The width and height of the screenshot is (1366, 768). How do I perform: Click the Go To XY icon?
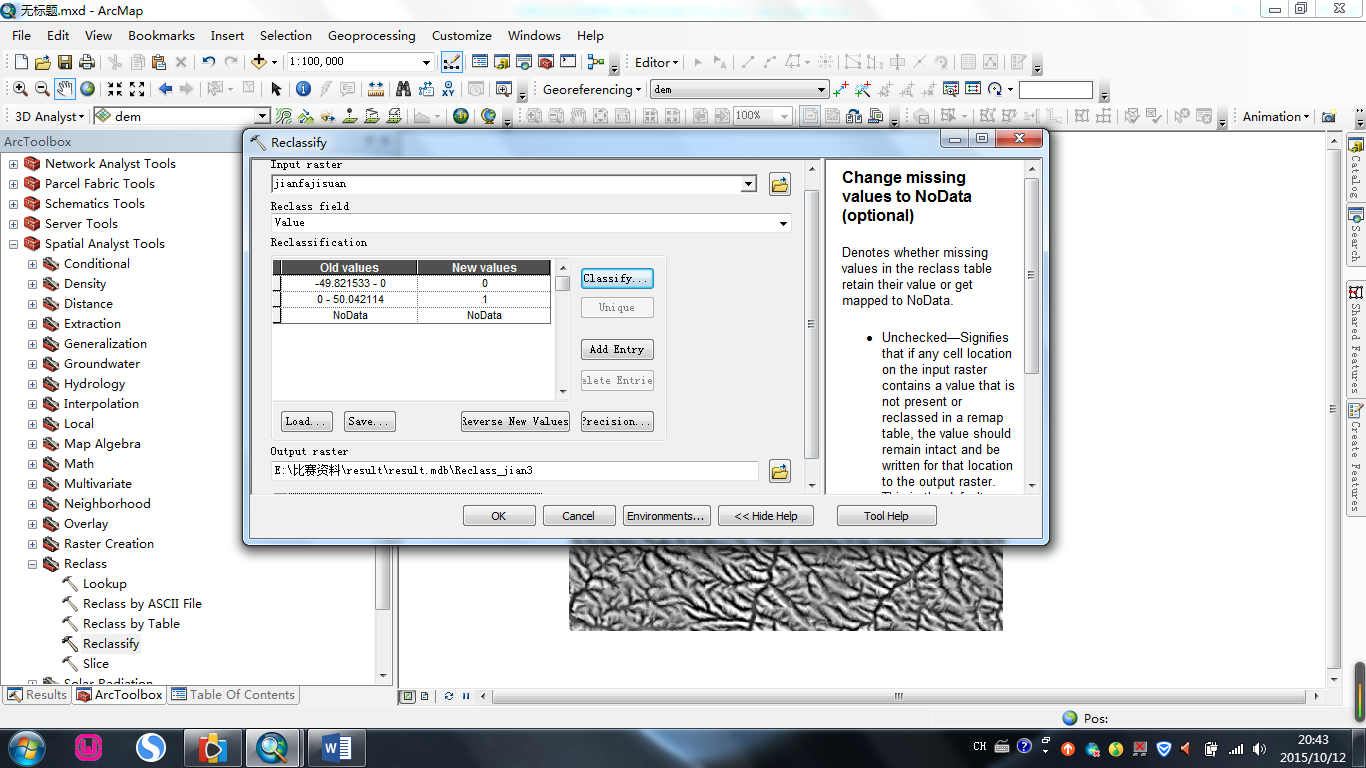tap(447, 89)
